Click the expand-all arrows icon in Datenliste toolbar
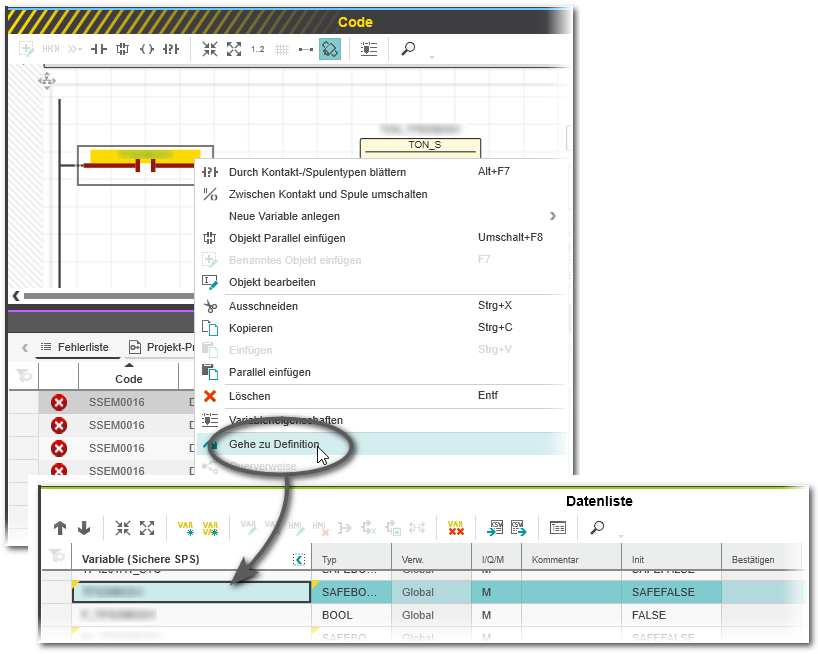Screen dimensions: 818x654 click(x=147, y=528)
